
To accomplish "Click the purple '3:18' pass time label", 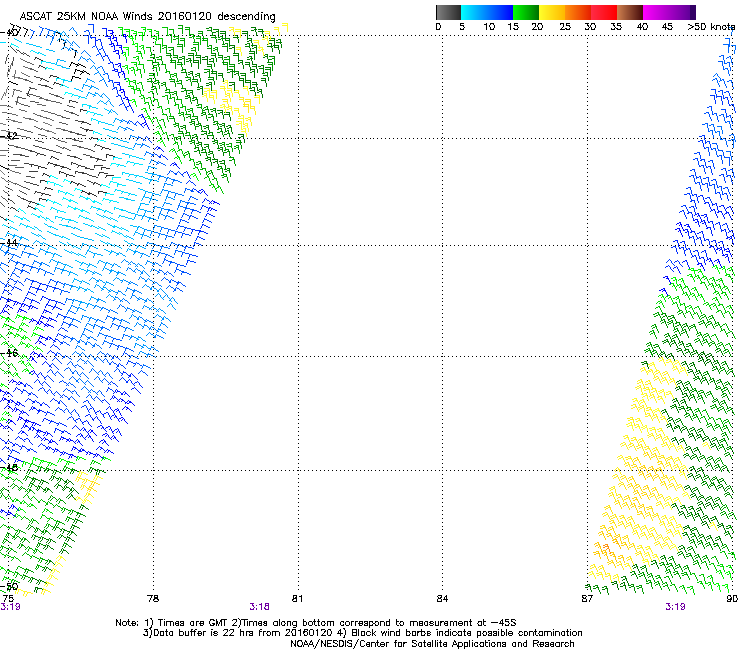I will point(260,607).
